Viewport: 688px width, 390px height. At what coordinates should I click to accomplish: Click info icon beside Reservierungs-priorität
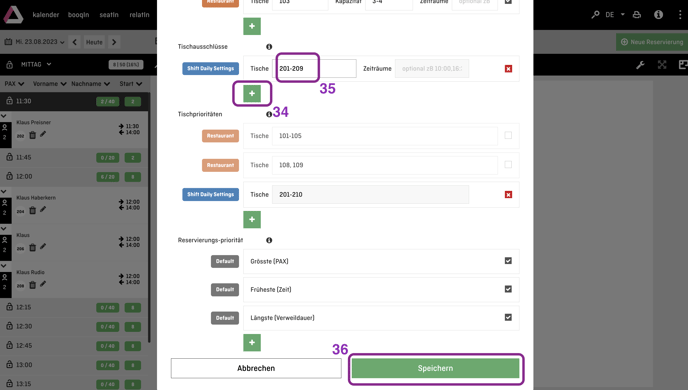pyautogui.click(x=269, y=240)
